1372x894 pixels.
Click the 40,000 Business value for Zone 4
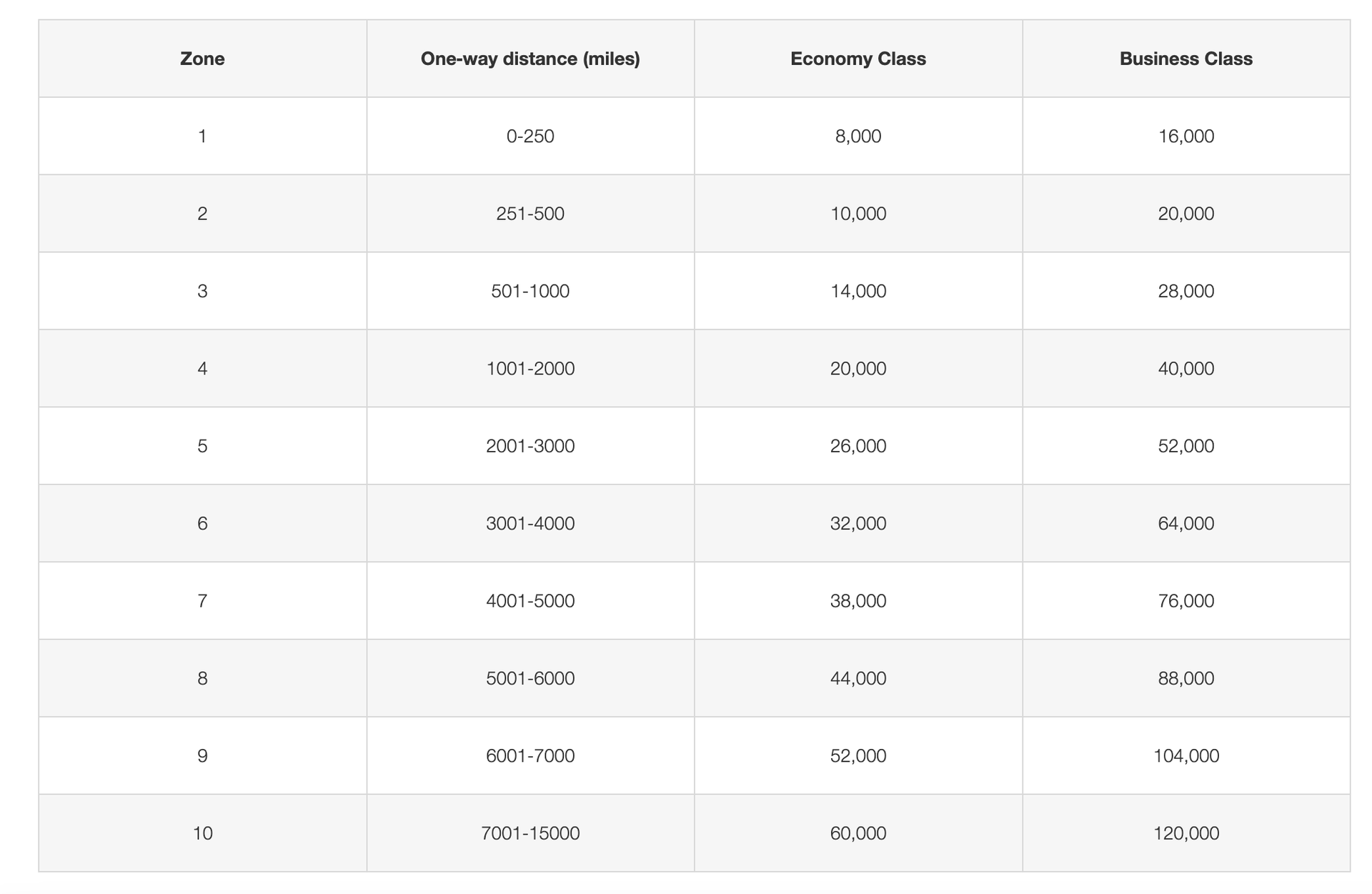point(1185,368)
